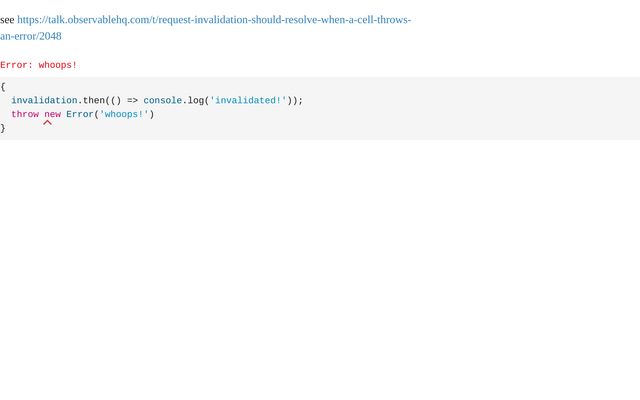Open the talk.observablehq.com forum link
This screenshot has width=640, height=400.
click(214, 20)
